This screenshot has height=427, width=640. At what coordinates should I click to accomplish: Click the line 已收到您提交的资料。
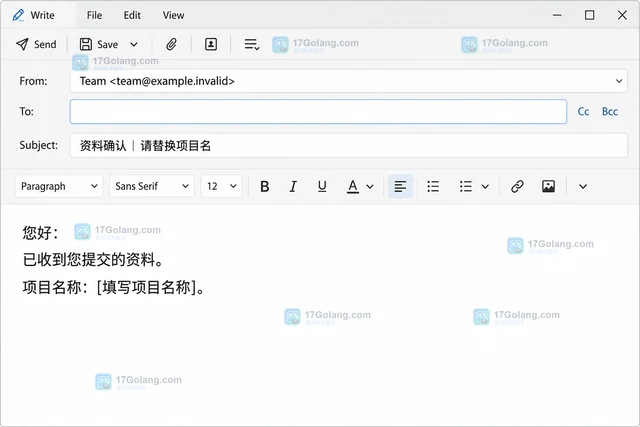pos(93,260)
